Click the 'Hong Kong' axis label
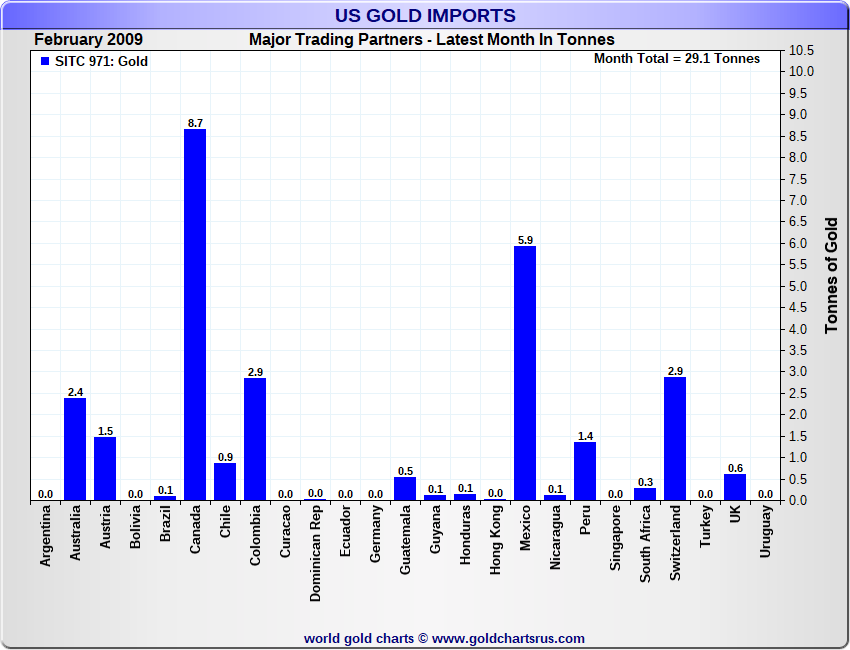This screenshot has height=650, width=850. click(495, 539)
